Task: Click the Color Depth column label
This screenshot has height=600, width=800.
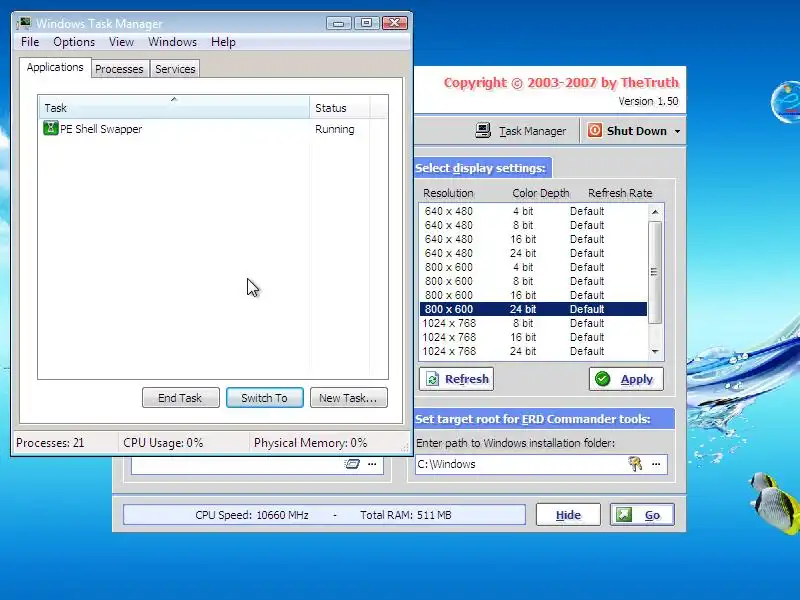Action: click(540, 193)
